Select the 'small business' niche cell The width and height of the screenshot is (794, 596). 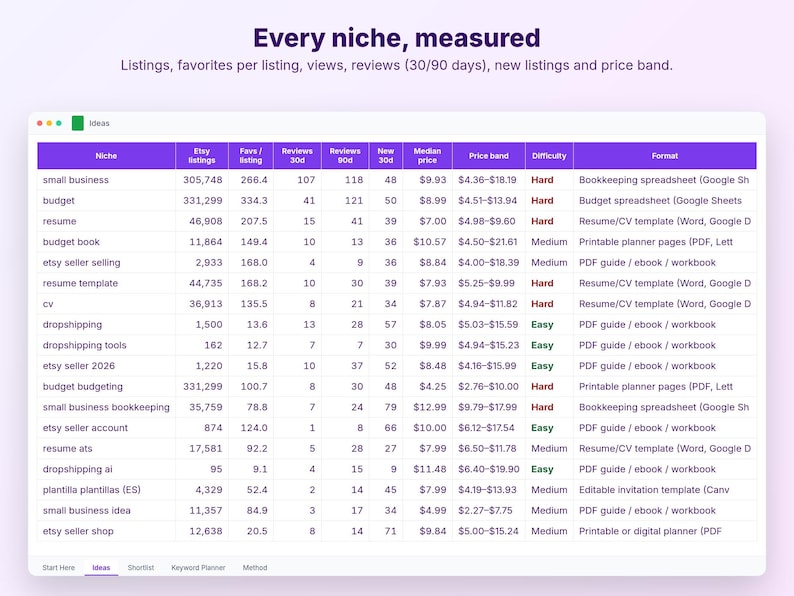pyautogui.click(x=106, y=180)
